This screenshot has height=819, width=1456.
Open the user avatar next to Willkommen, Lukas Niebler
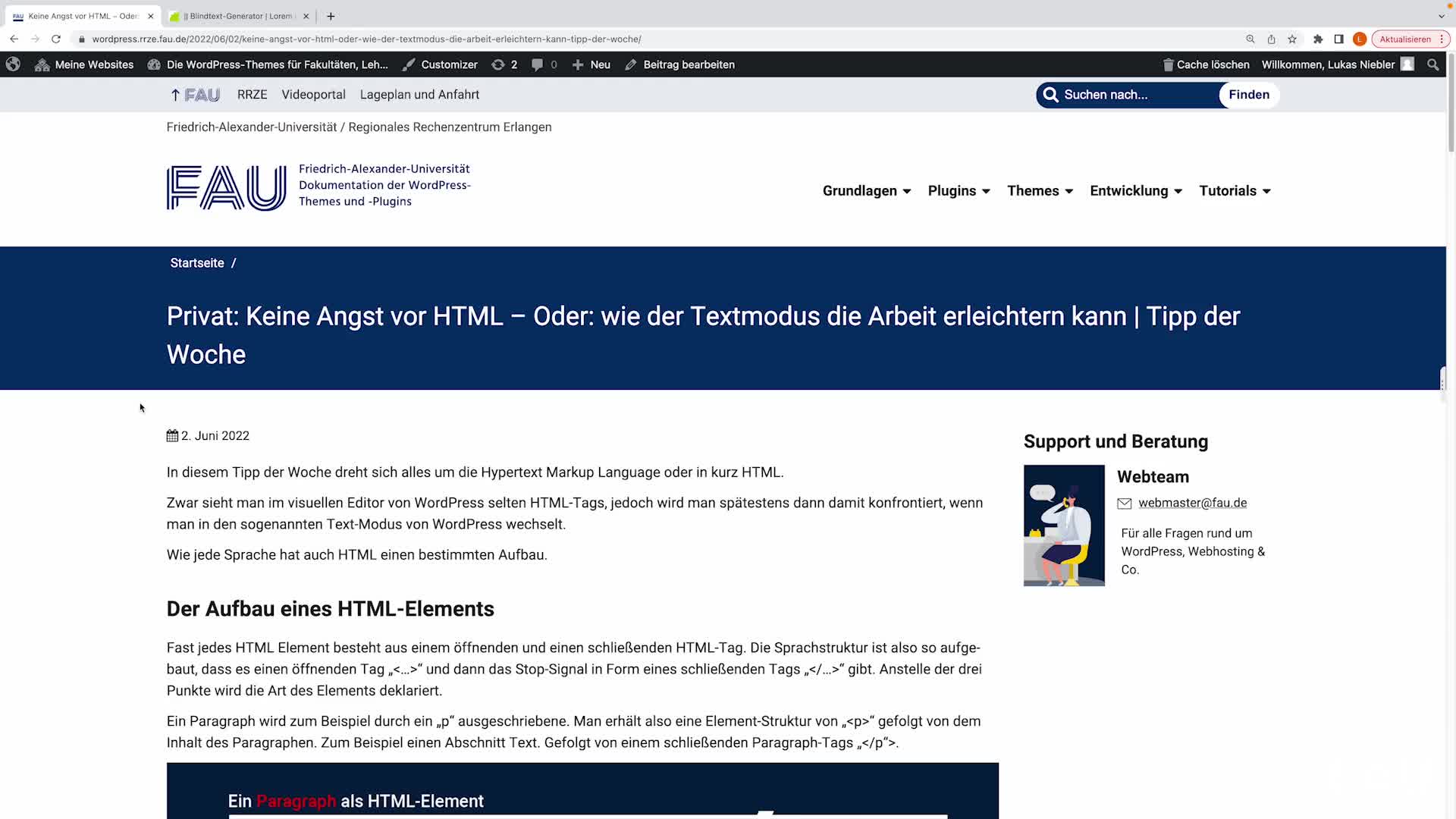[x=1407, y=64]
